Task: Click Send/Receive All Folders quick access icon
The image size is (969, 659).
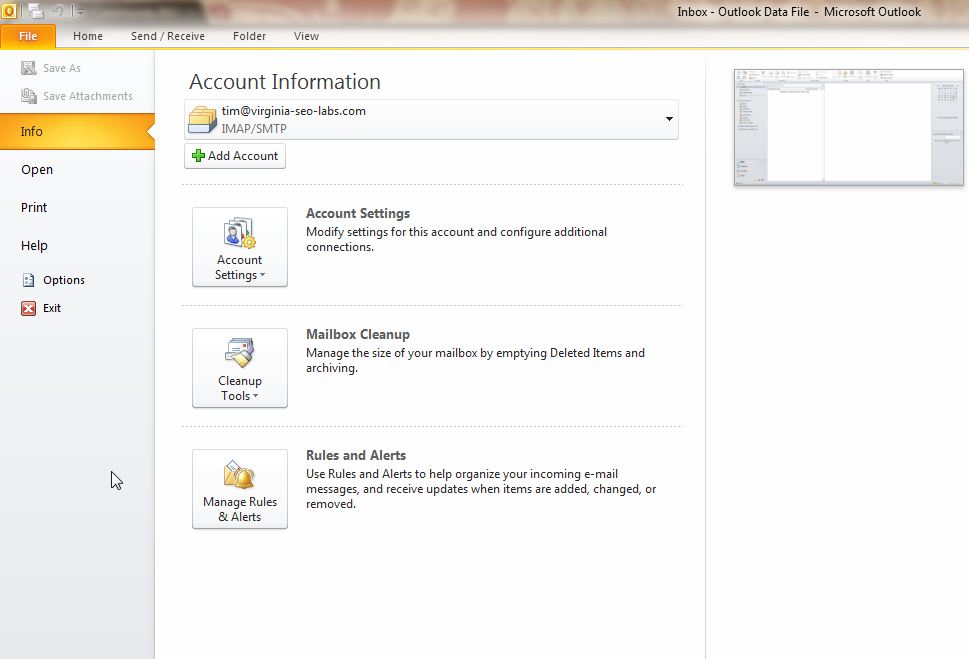Action: point(36,12)
